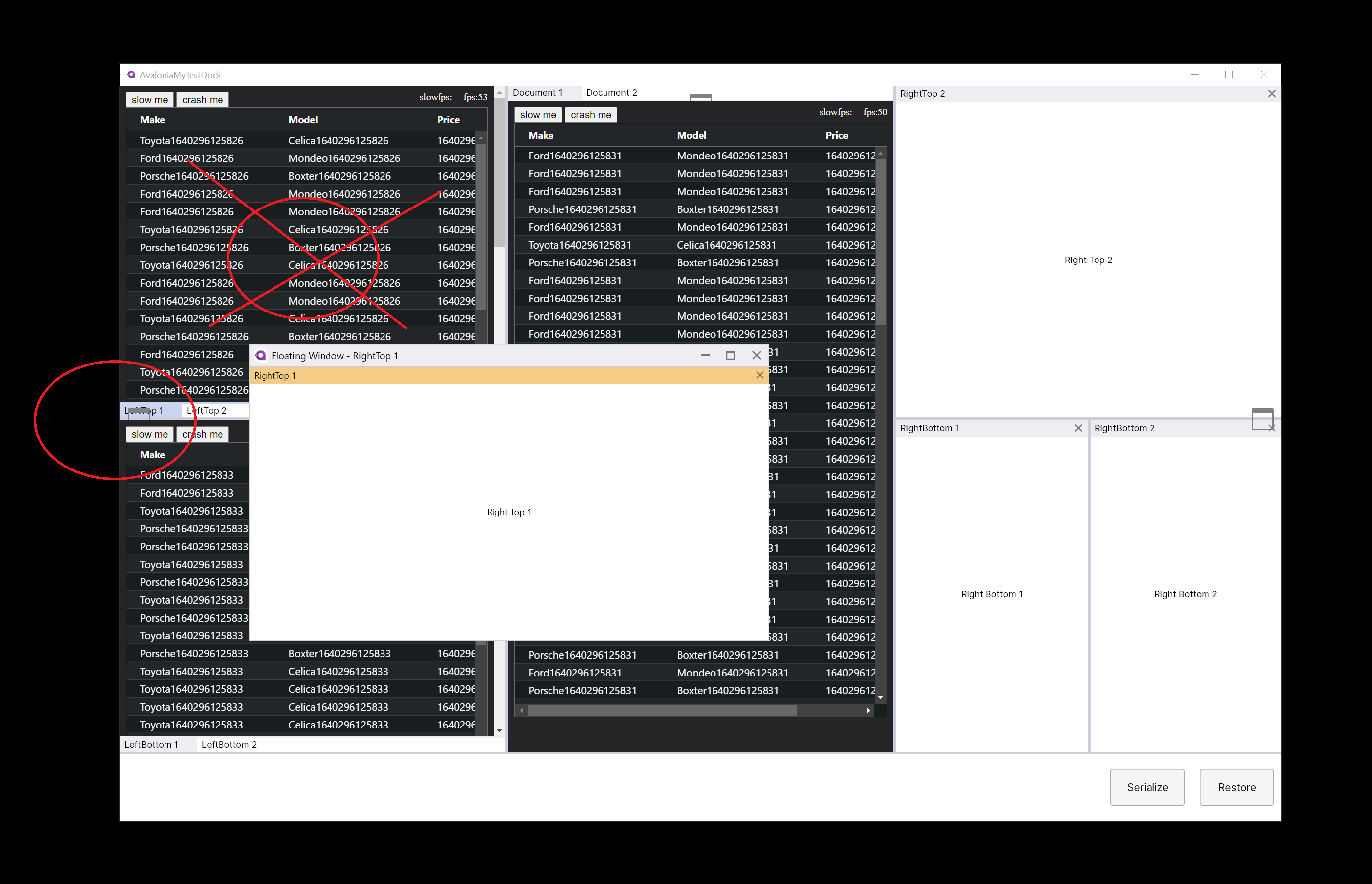Switch to the LeftBottom 2 tab

(x=228, y=744)
